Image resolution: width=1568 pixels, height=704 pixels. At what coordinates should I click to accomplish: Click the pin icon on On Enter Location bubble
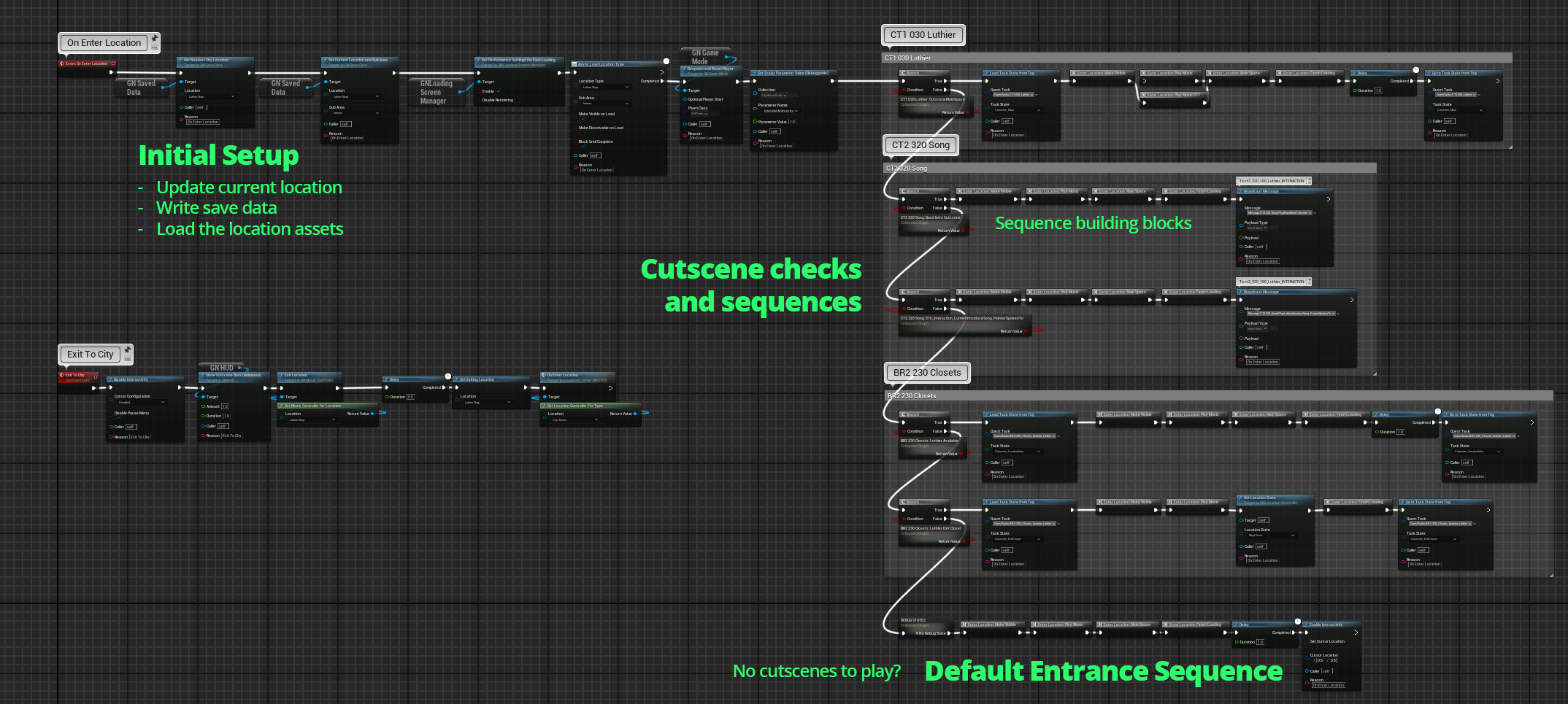155,39
